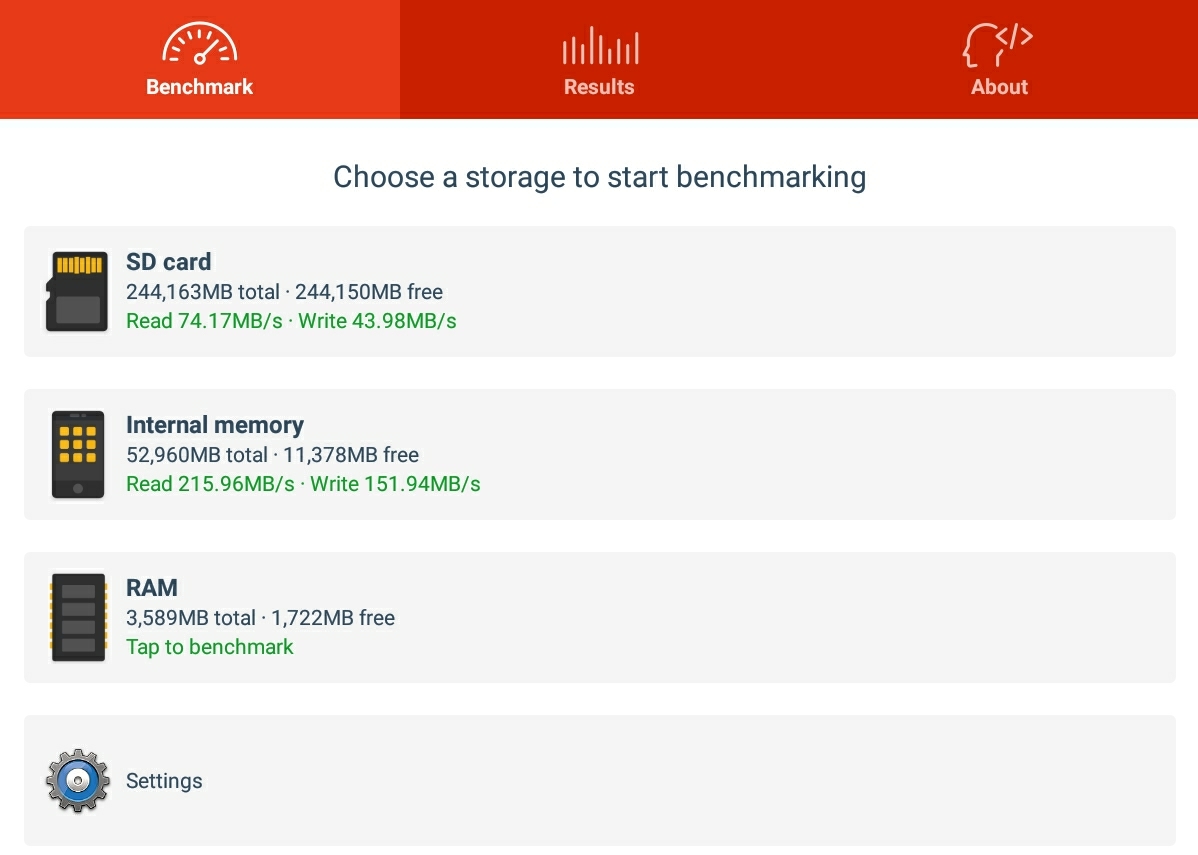Choose the RAM title
Screen dimensions: 1198x855
pos(152,588)
